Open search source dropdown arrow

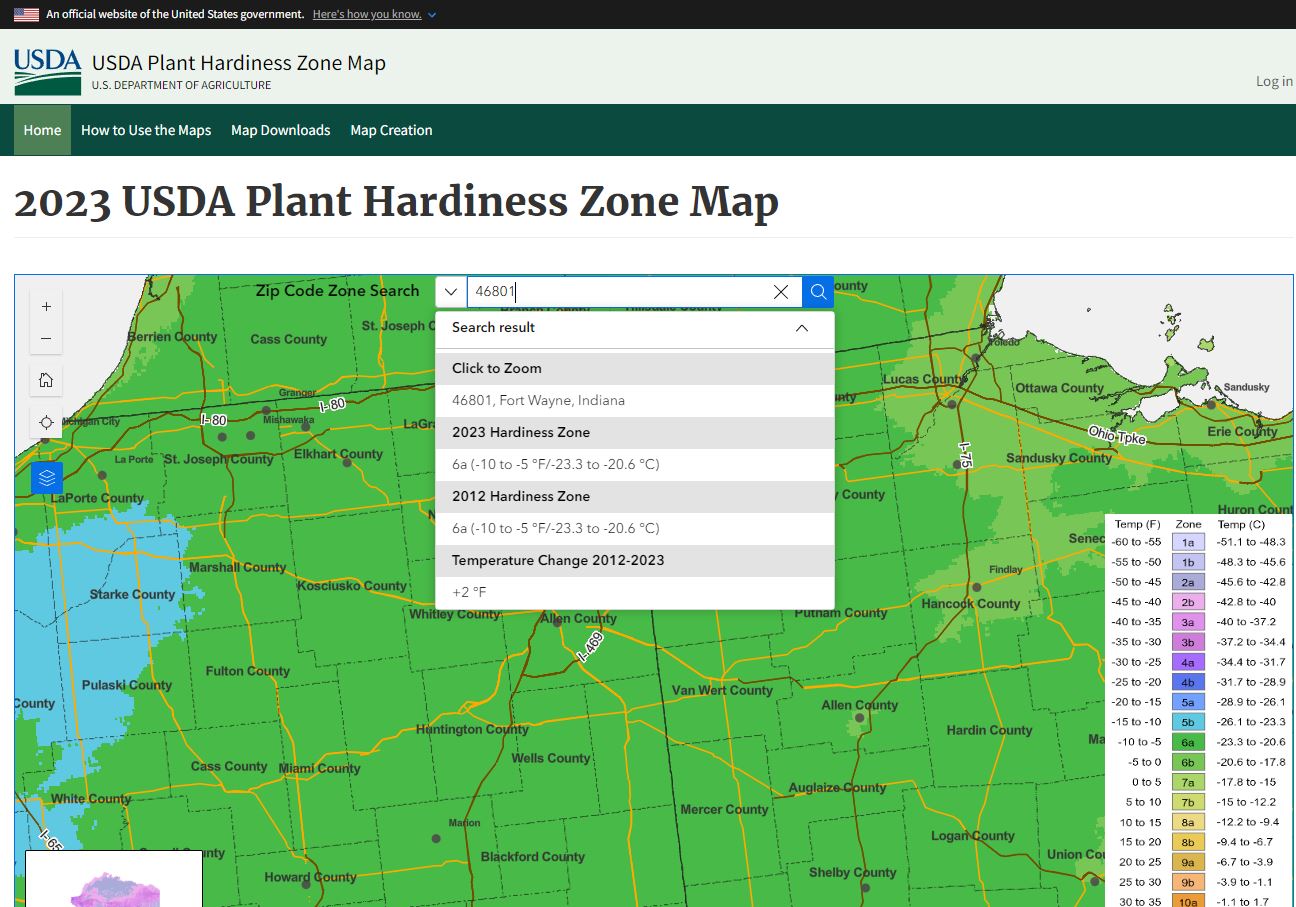coord(451,292)
